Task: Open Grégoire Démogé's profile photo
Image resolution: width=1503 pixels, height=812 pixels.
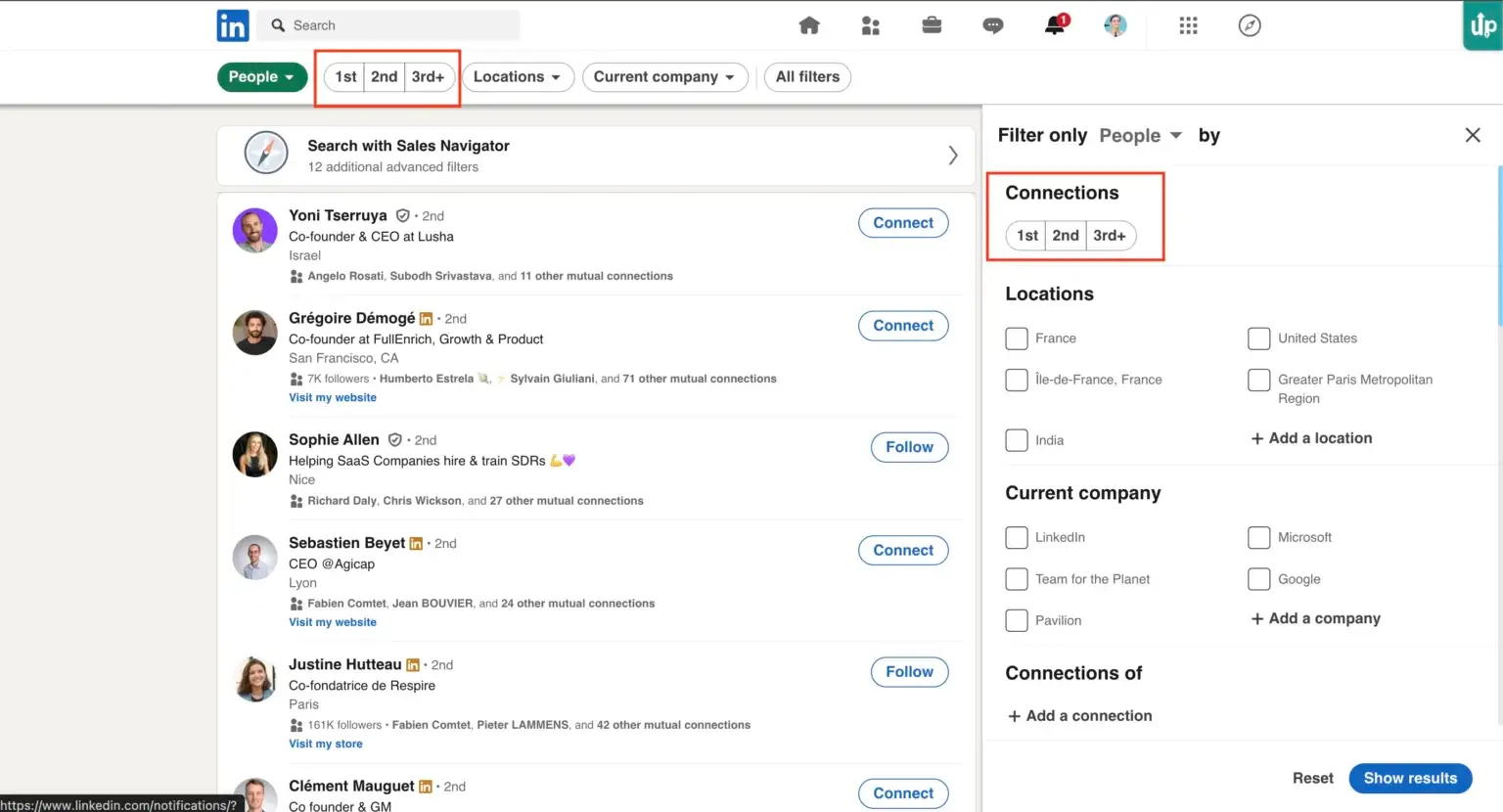Action: pos(254,333)
